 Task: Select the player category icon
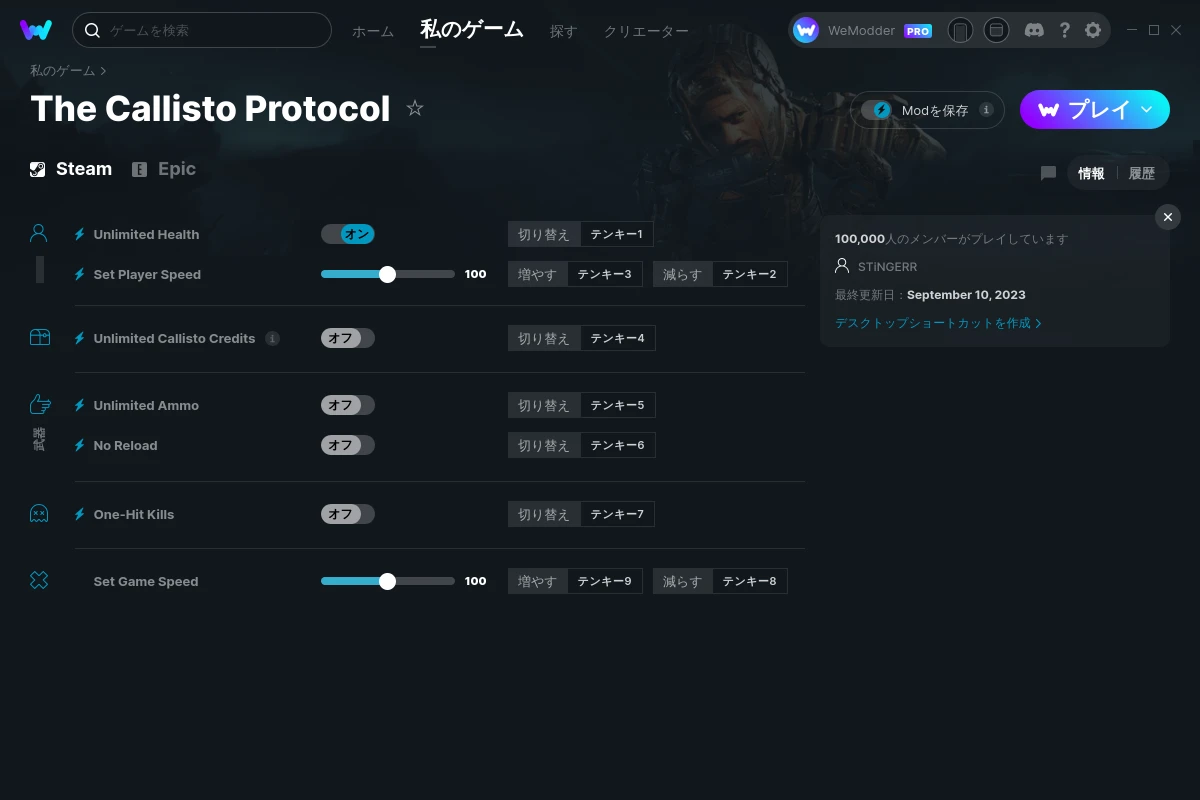[39, 233]
